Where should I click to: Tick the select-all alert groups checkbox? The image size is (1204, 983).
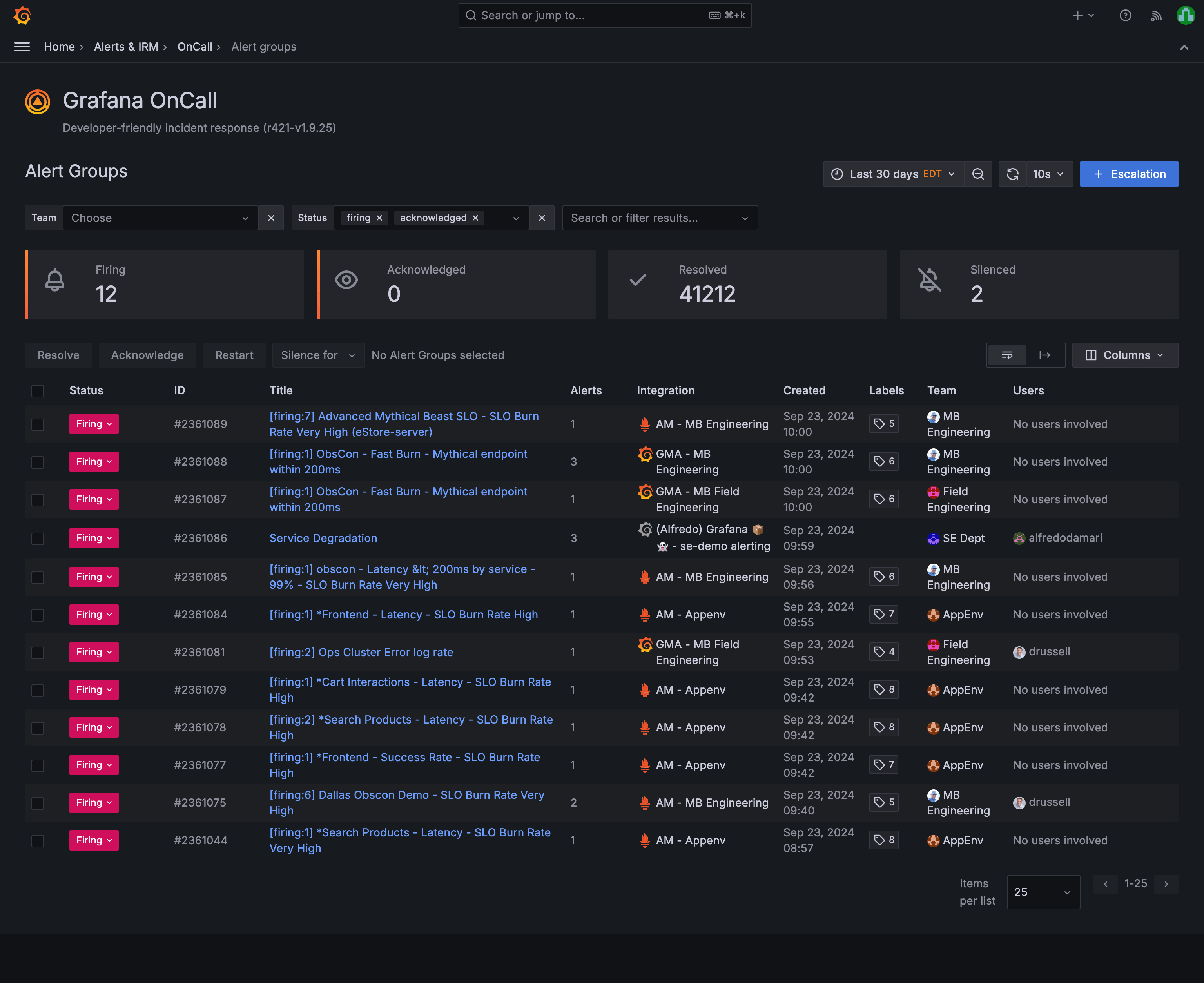[38, 391]
